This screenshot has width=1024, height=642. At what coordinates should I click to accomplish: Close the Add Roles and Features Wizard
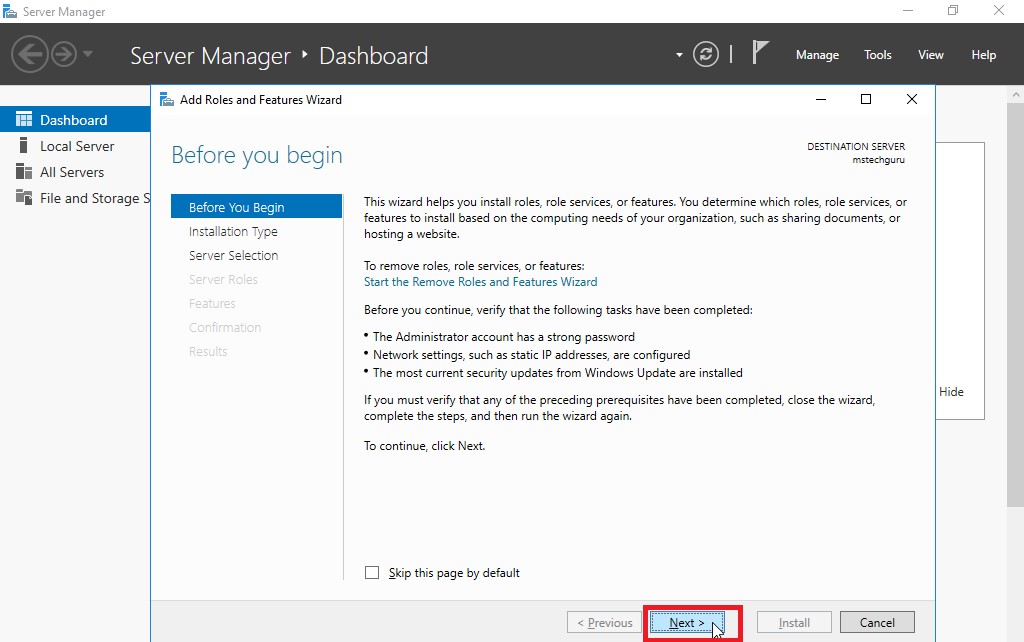tap(912, 99)
